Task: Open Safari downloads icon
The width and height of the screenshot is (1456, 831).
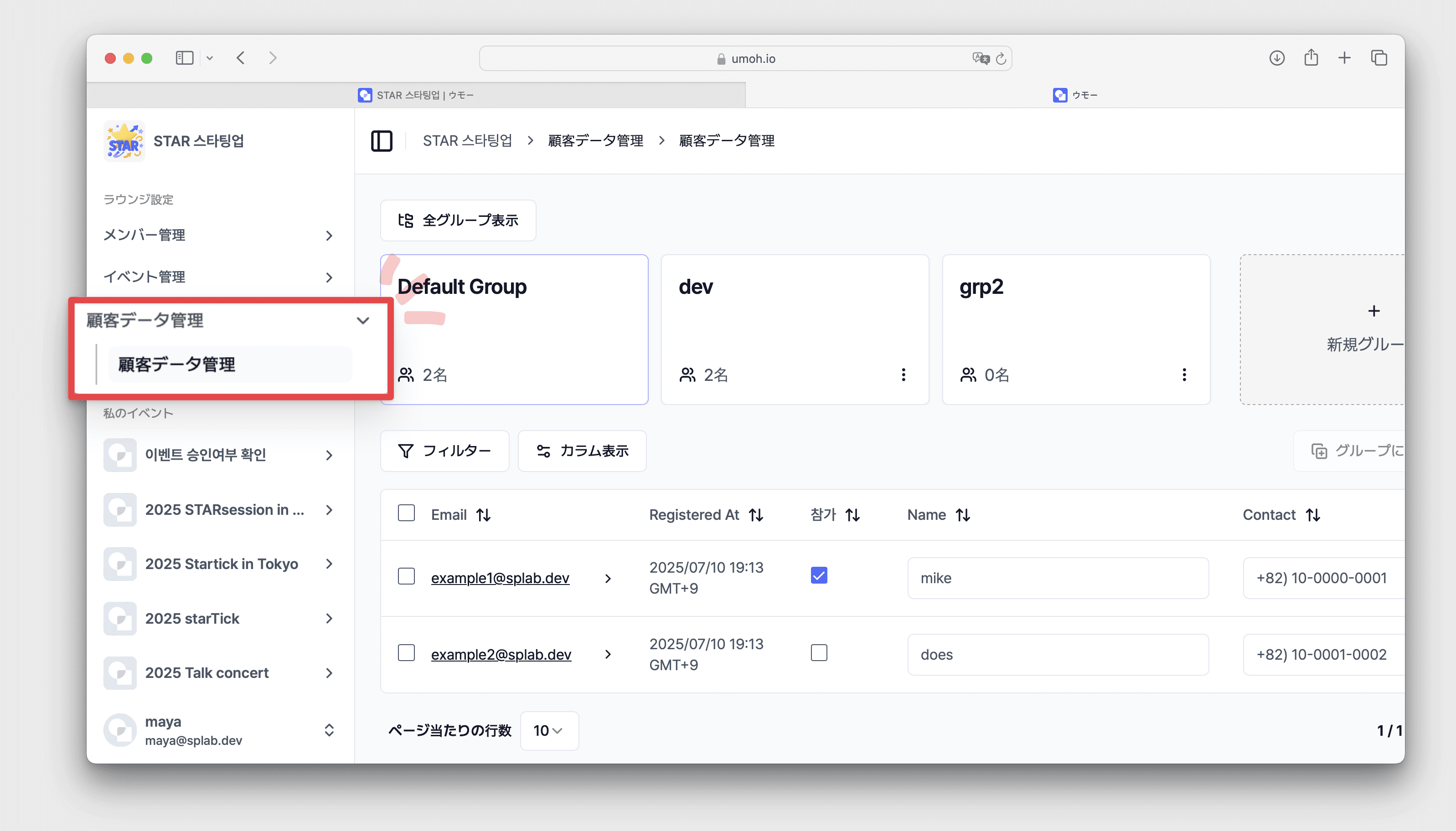Action: 1277,58
